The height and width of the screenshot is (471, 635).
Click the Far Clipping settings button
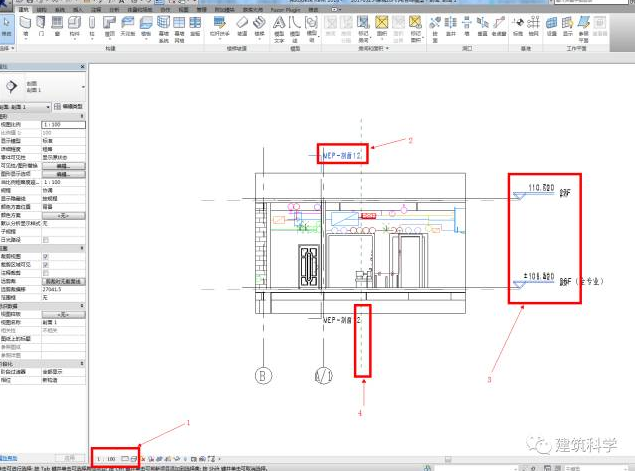pos(64,281)
